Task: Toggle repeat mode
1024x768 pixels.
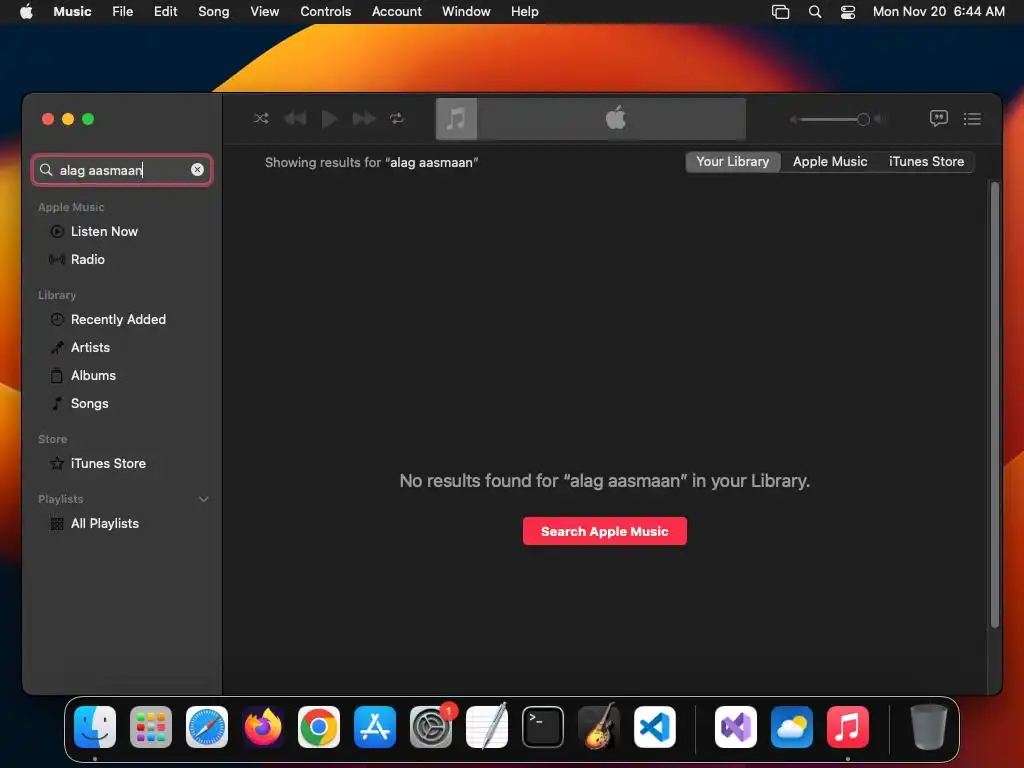Action: [x=396, y=118]
